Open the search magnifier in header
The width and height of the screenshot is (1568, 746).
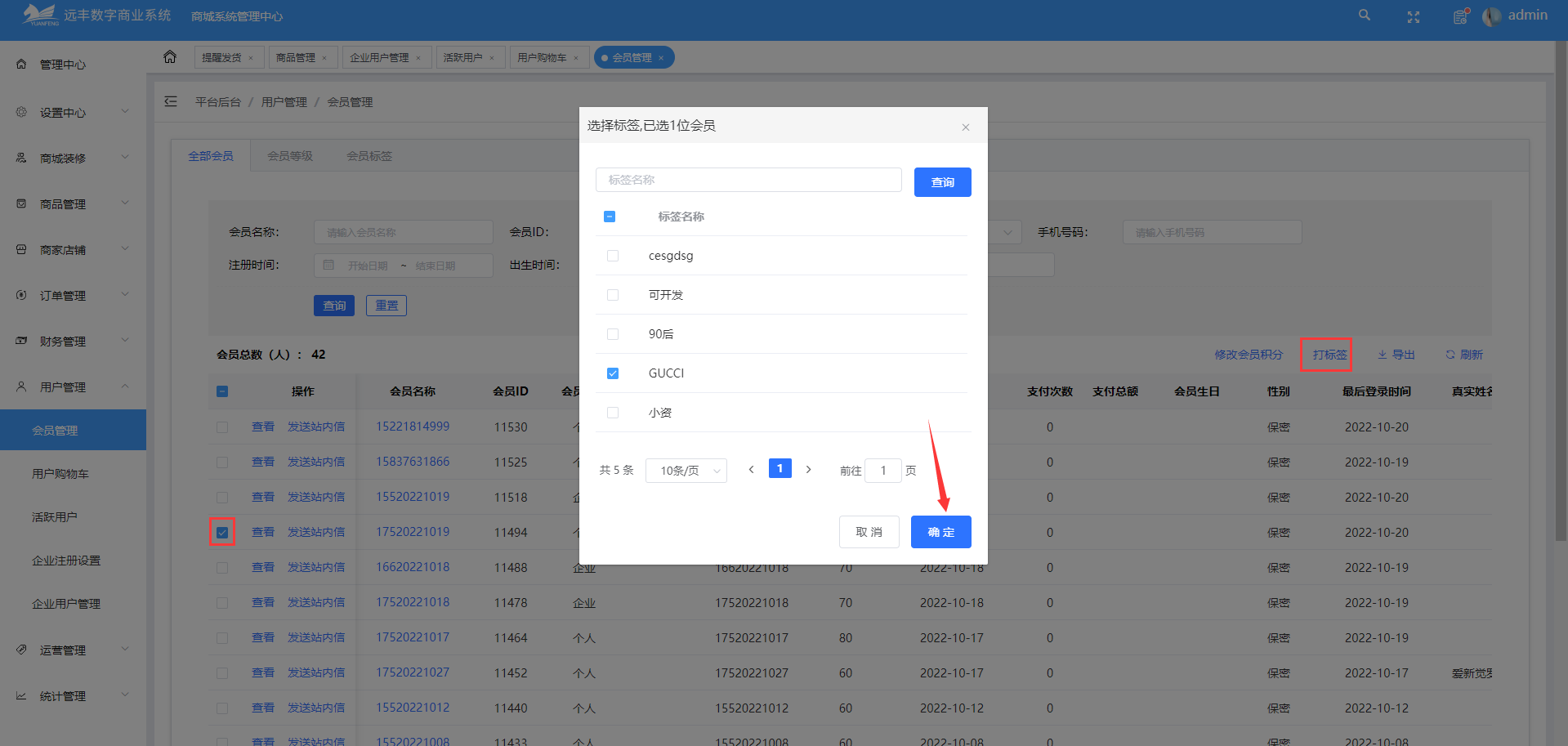[1364, 16]
